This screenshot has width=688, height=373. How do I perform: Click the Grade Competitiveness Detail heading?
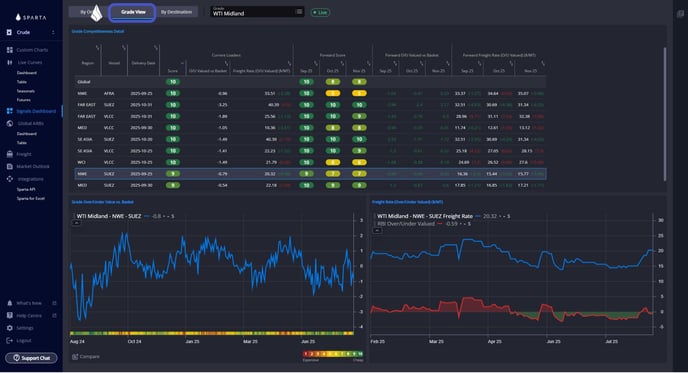98,32
